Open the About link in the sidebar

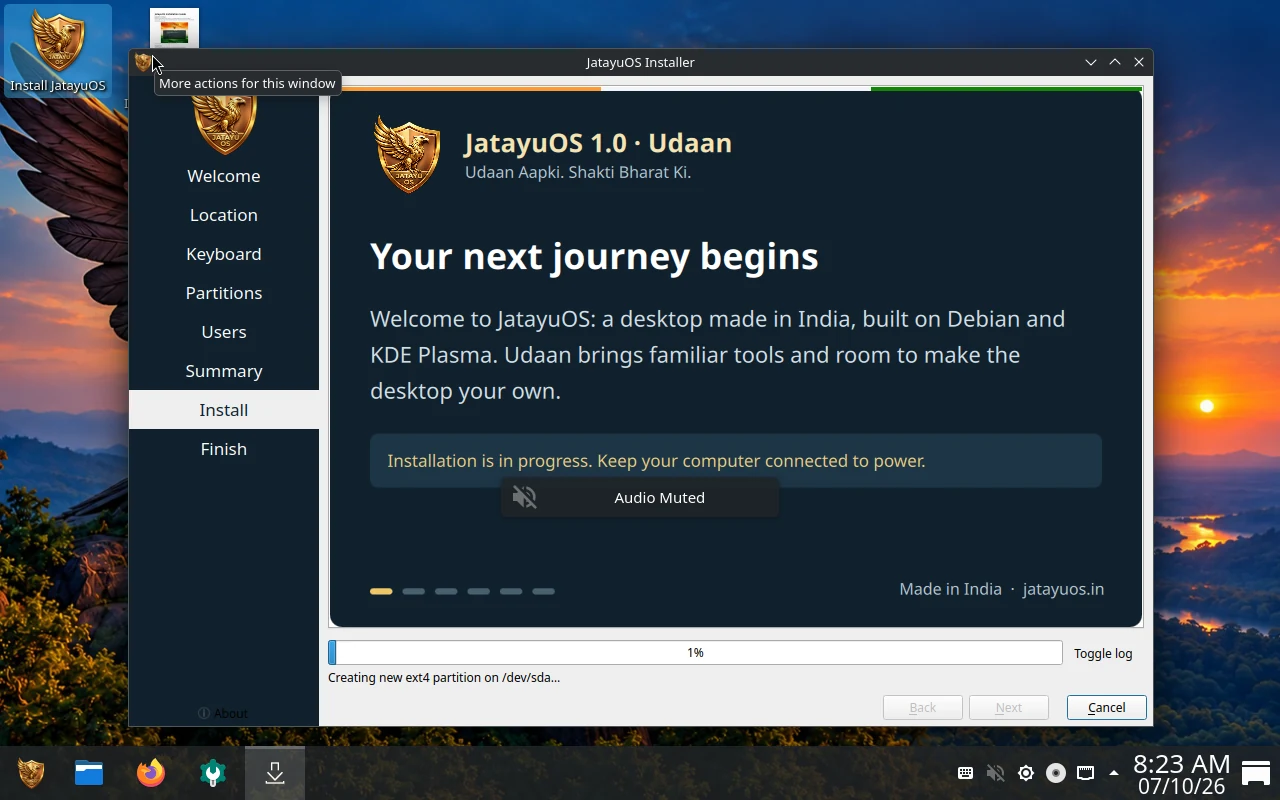pos(223,713)
